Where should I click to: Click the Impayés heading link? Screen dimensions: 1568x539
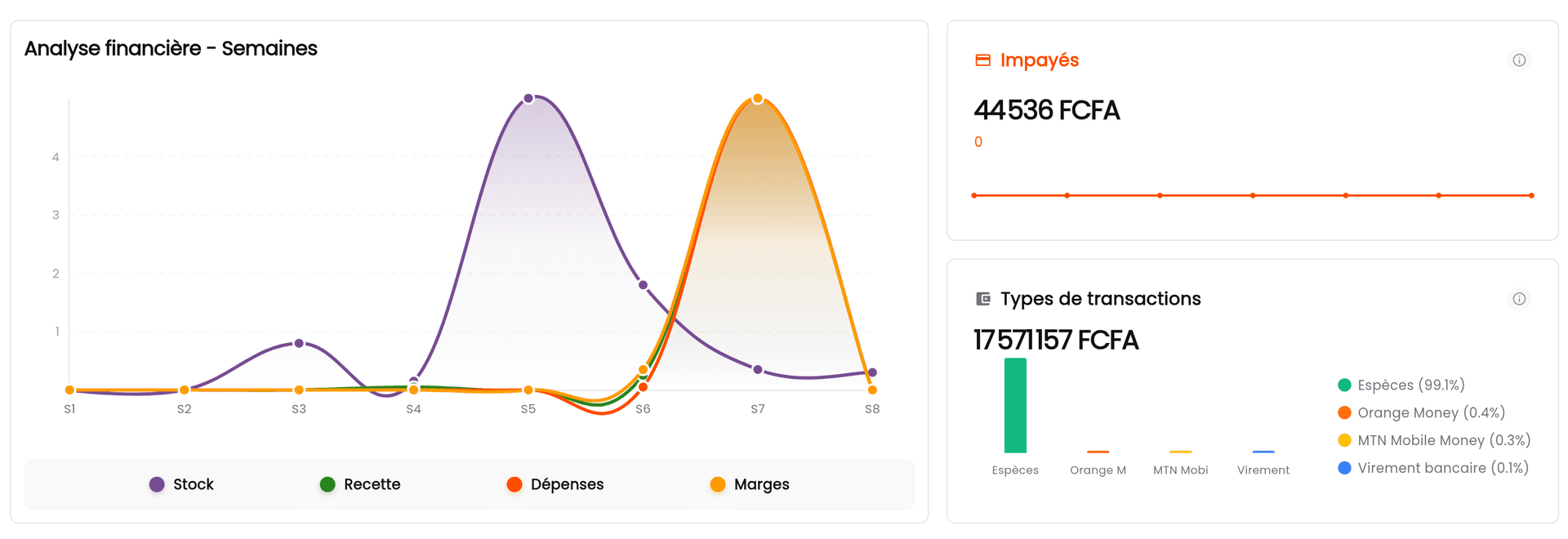[x=1039, y=60]
